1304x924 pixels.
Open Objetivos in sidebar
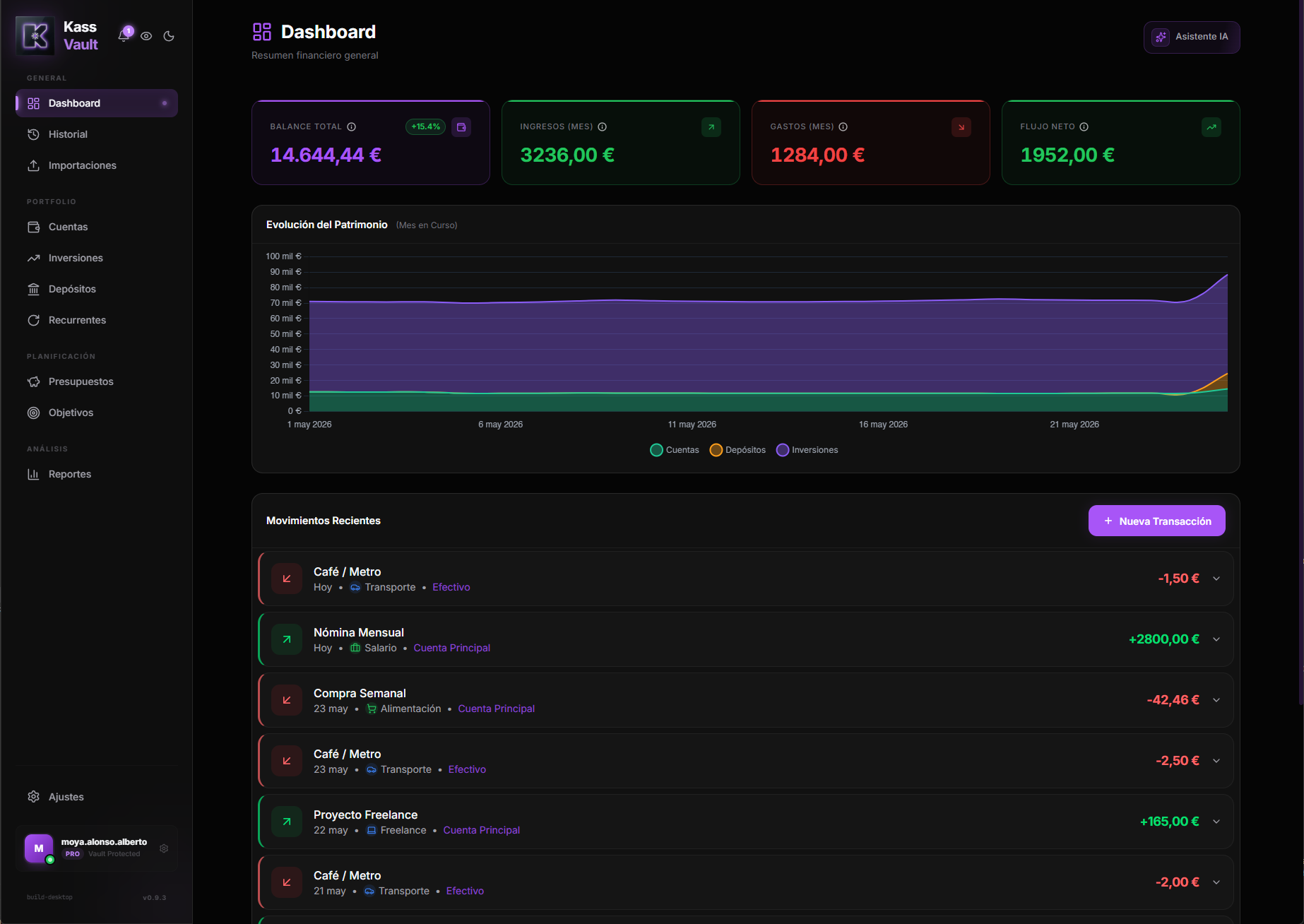click(97, 413)
